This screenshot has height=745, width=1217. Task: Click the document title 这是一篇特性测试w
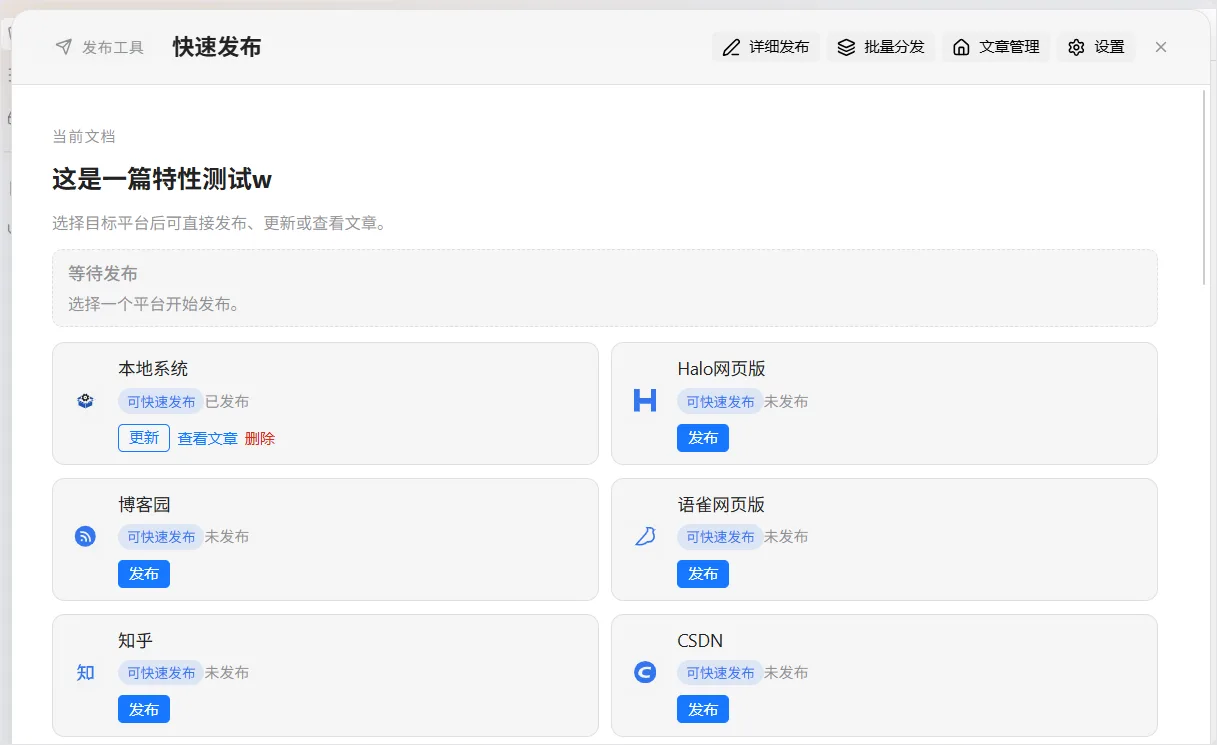162,180
